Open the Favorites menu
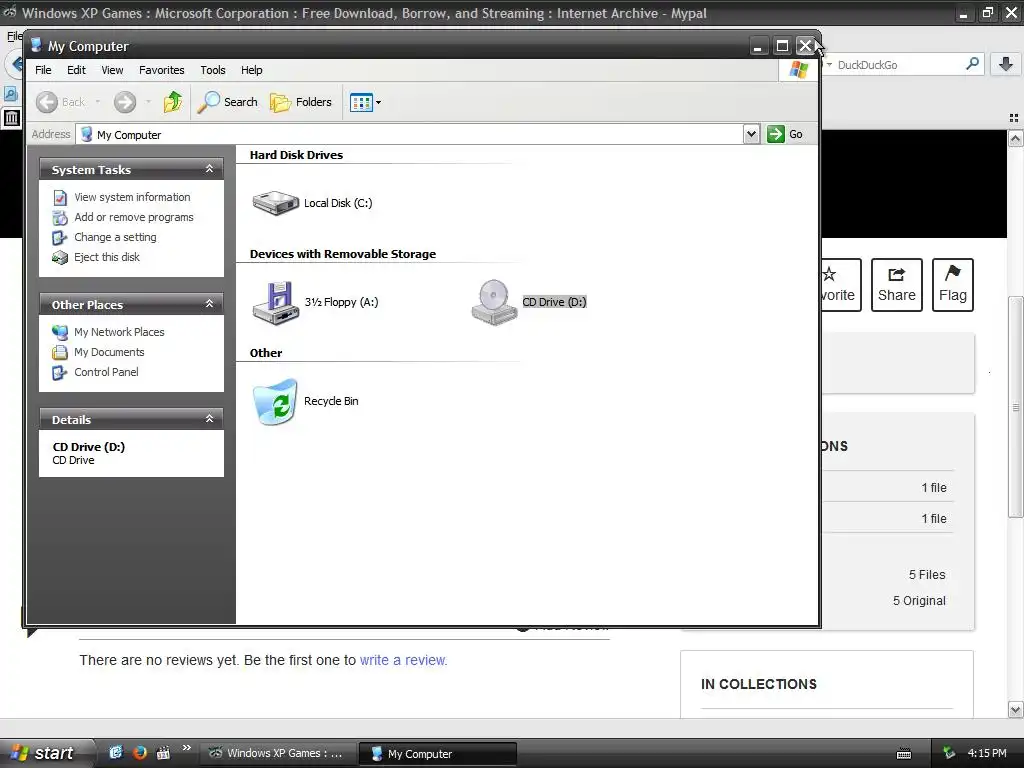 (161, 70)
